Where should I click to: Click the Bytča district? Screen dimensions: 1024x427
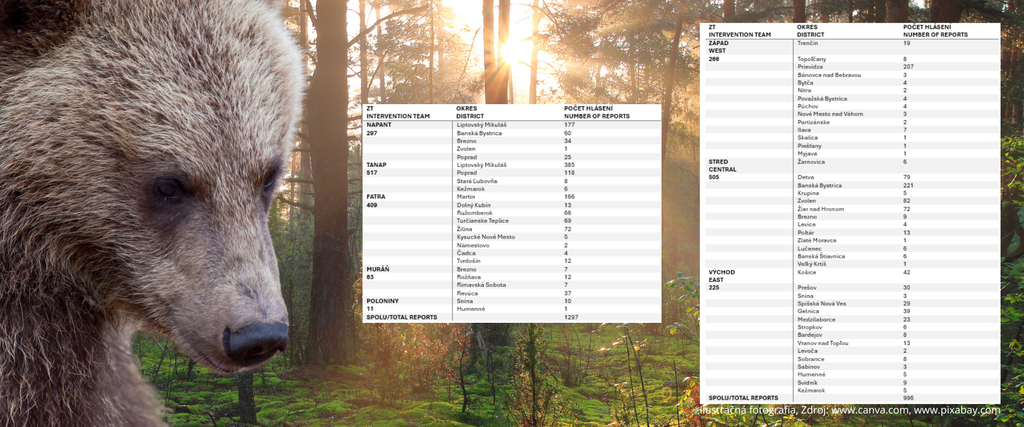pyautogui.click(x=805, y=83)
